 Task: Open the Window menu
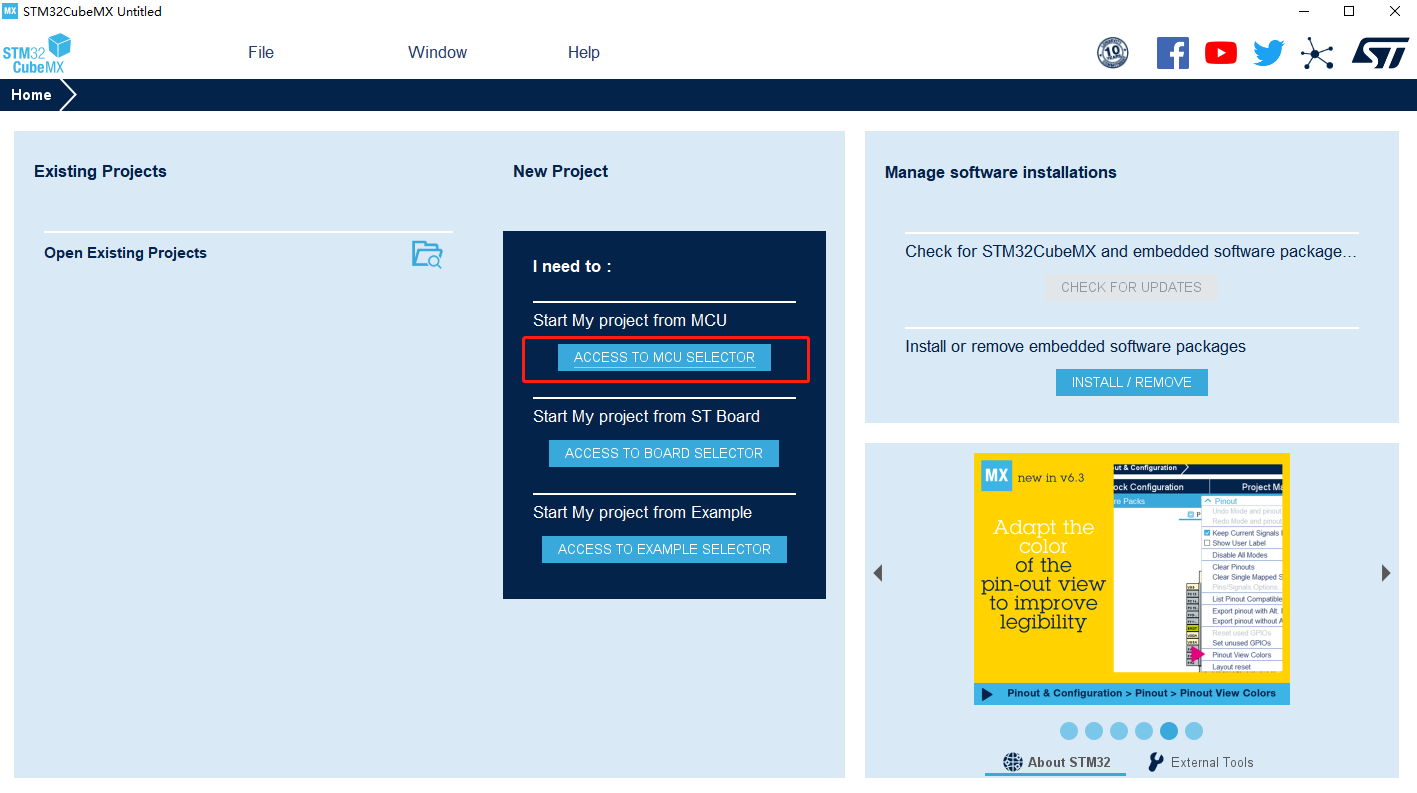(437, 53)
